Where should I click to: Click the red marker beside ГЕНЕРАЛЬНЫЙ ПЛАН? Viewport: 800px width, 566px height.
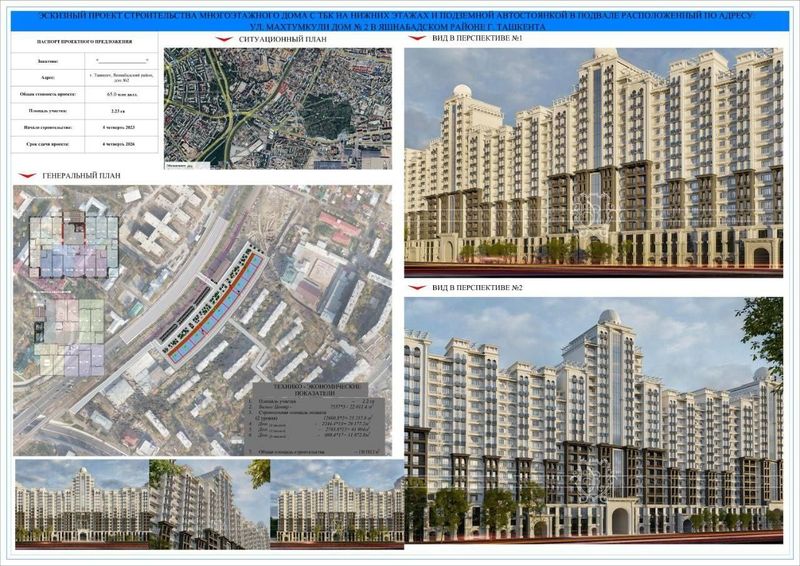pyautogui.click(x=27, y=176)
